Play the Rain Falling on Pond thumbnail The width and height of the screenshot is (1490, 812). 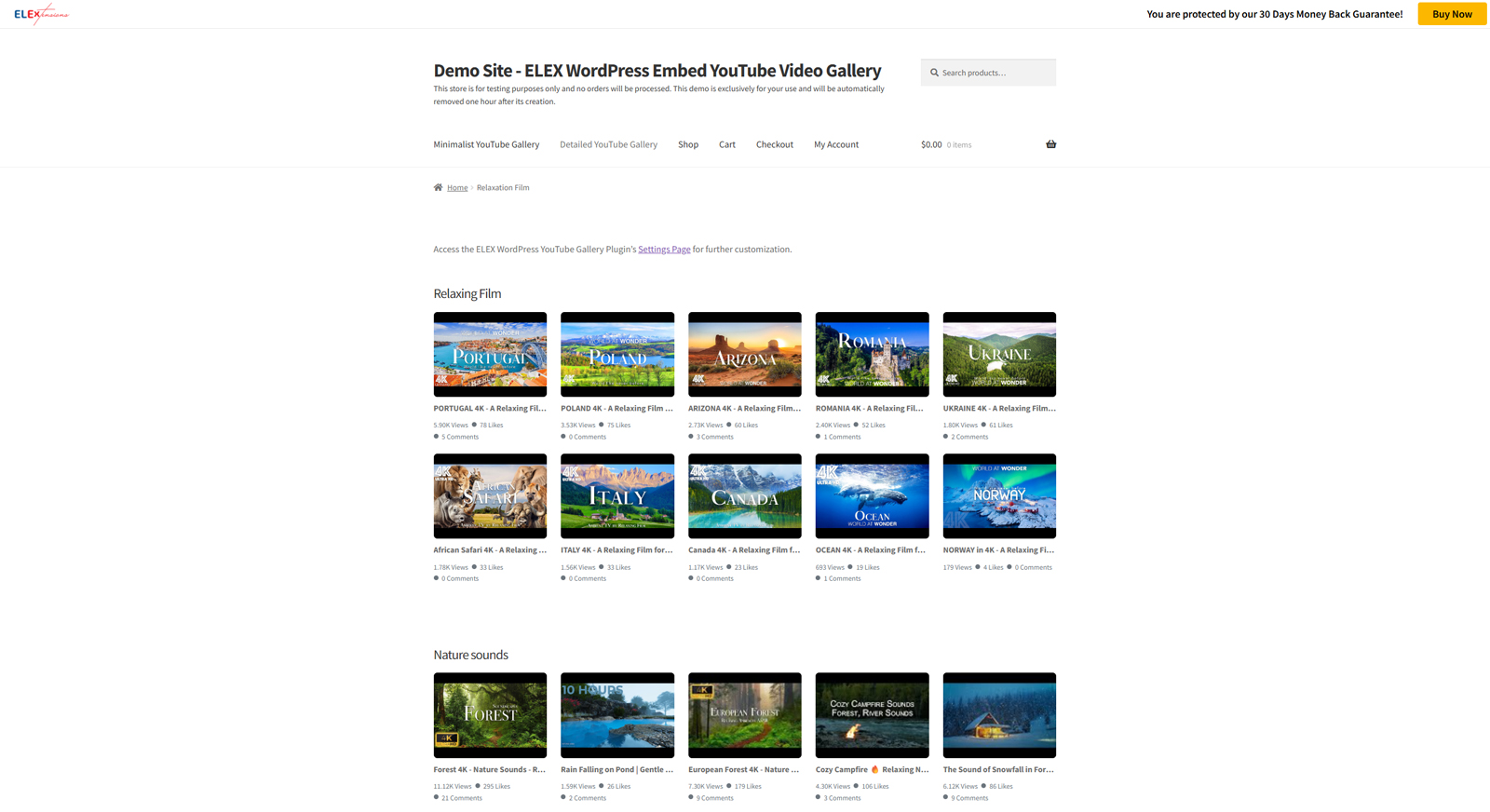click(617, 715)
